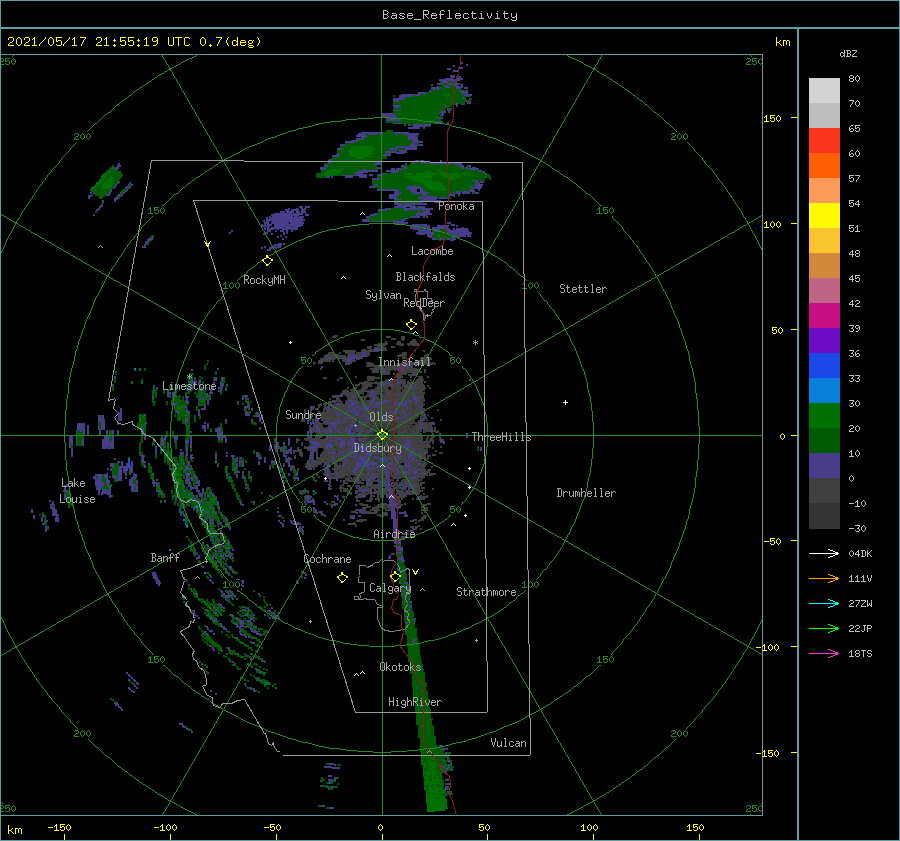
Task: Click the Blackfalds label
Action: 425,277
